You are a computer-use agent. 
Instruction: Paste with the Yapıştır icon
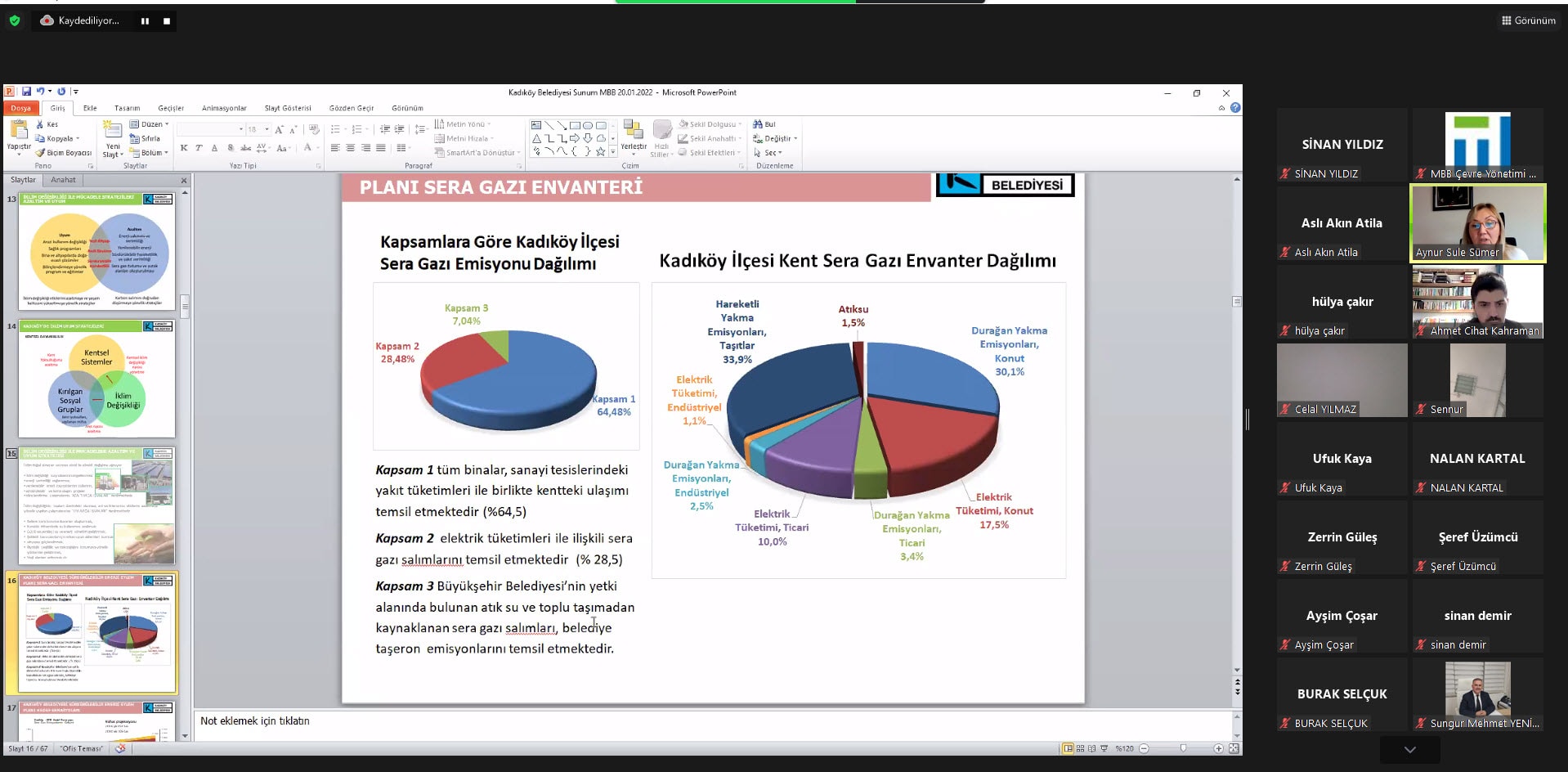19,131
